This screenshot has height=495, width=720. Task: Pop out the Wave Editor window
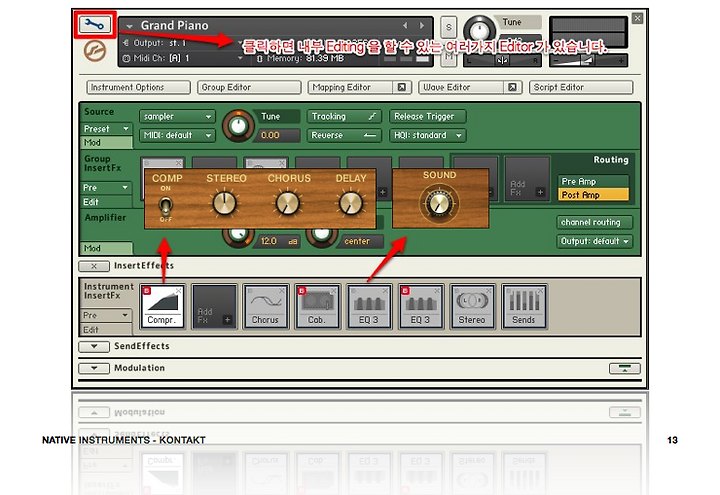coord(512,87)
